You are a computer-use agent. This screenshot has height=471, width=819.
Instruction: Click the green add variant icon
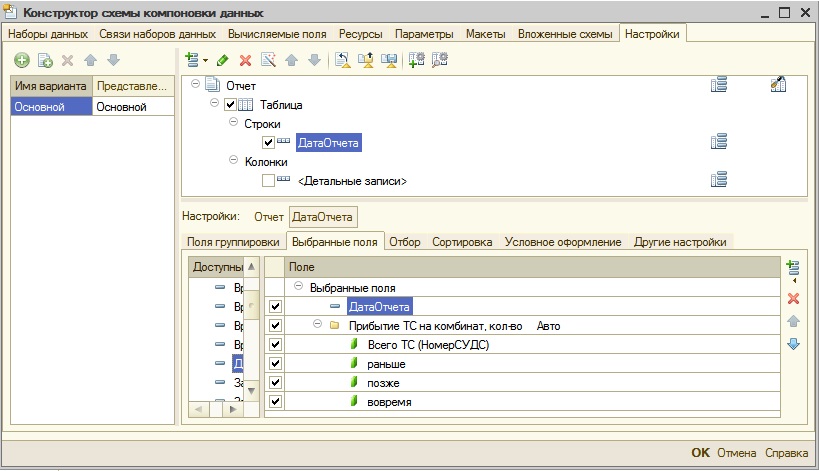click(22, 61)
